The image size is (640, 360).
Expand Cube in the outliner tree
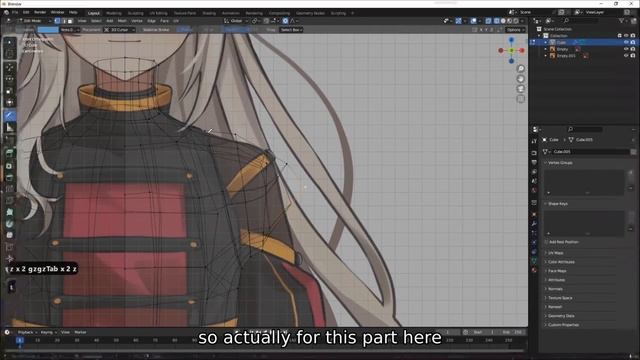click(546, 42)
